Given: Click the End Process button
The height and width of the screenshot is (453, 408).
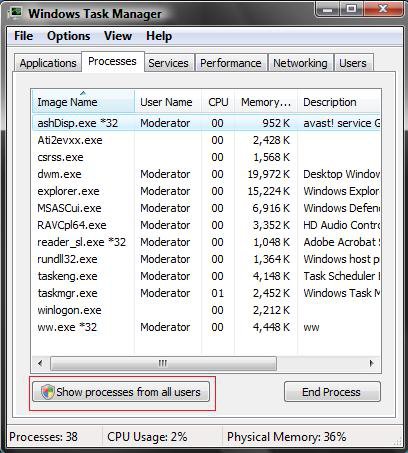Looking at the screenshot, I should [332, 392].
